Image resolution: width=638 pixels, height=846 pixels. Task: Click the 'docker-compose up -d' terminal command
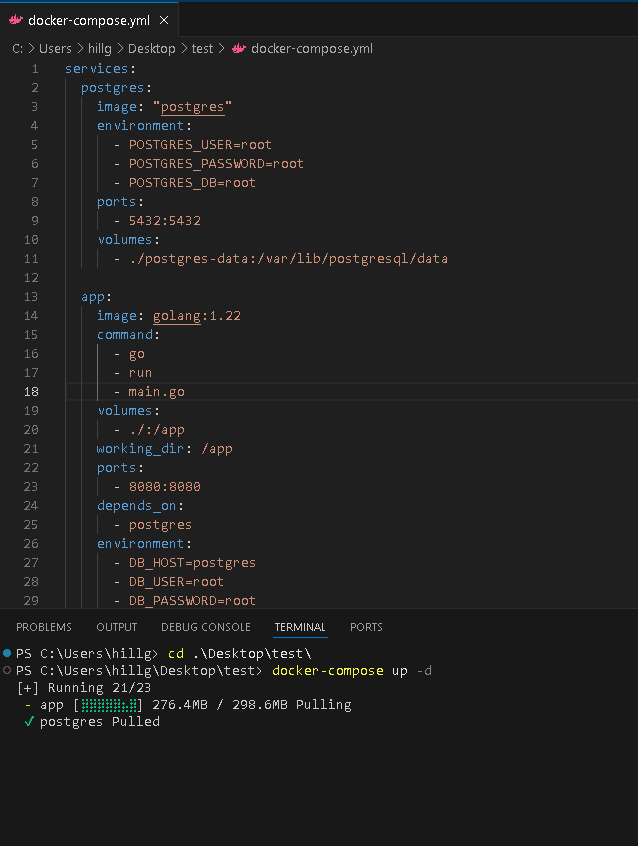(352, 671)
